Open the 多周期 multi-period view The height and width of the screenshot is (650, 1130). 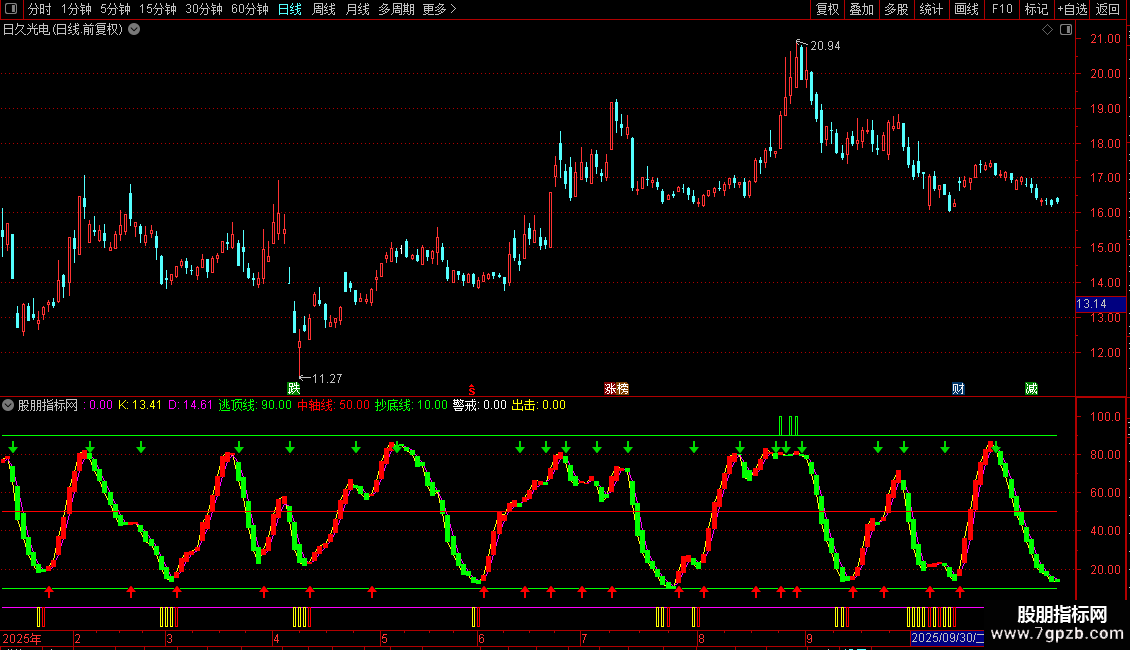point(396,9)
